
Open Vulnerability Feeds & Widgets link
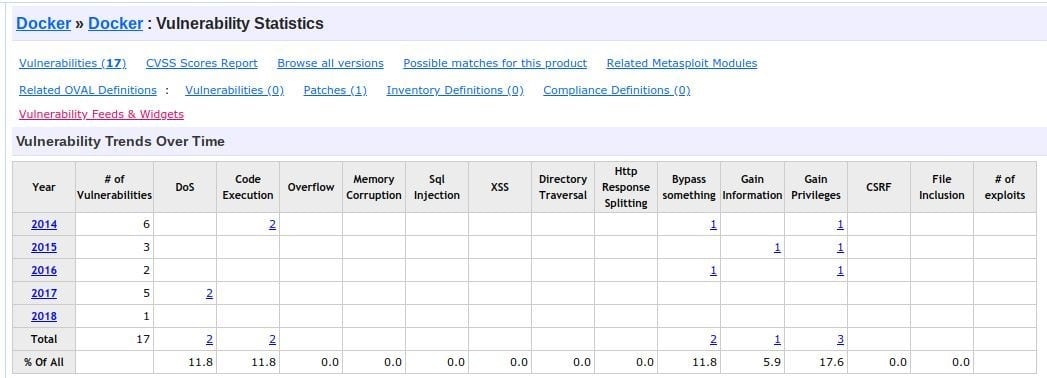click(x=101, y=114)
